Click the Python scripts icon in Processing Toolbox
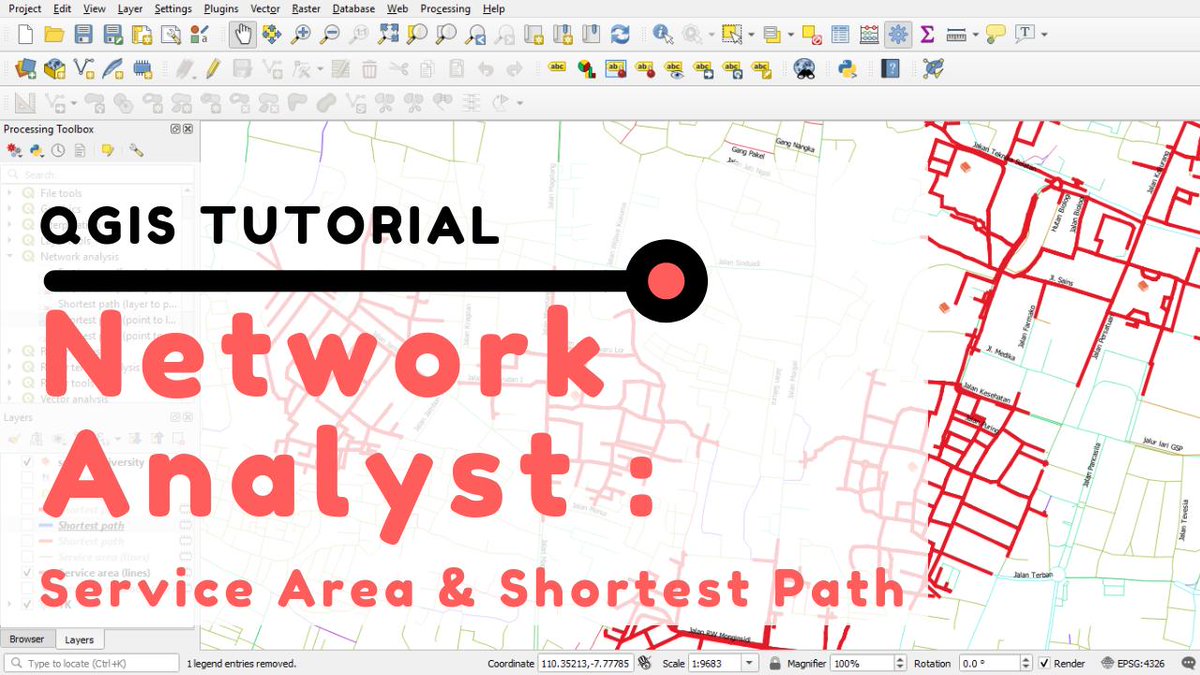Viewport: 1200px width, 675px height. coord(36,150)
